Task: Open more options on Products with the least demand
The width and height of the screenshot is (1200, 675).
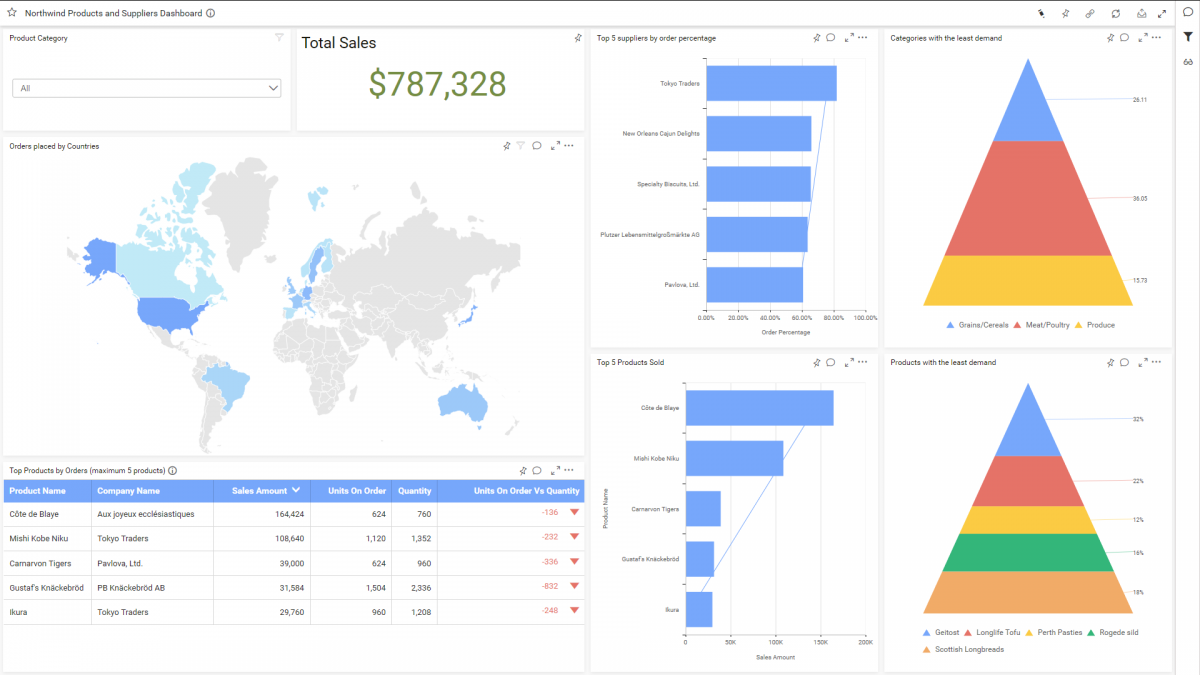Action: click(x=1156, y=362)
